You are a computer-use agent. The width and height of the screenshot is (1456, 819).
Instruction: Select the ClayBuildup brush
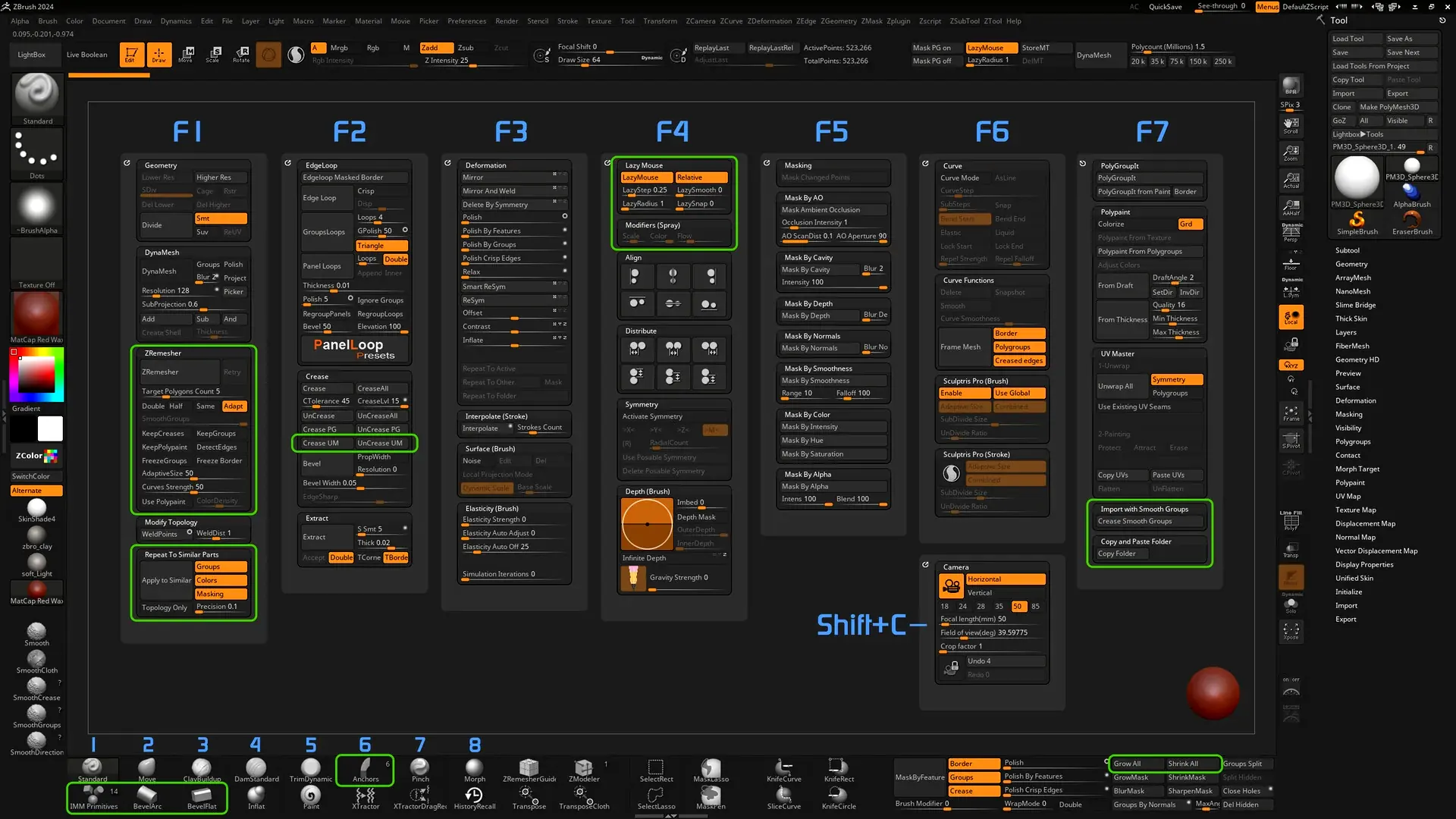coord(202,768)
